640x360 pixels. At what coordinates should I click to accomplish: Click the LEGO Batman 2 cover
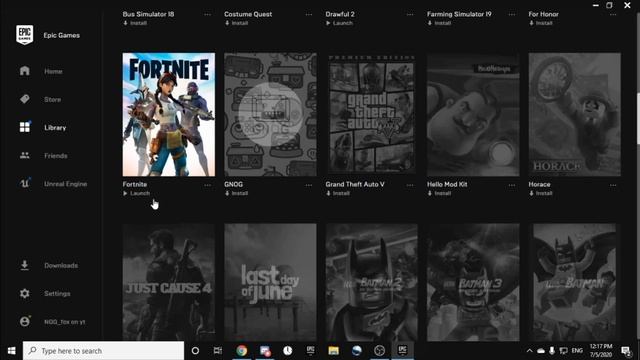[371, 282]
